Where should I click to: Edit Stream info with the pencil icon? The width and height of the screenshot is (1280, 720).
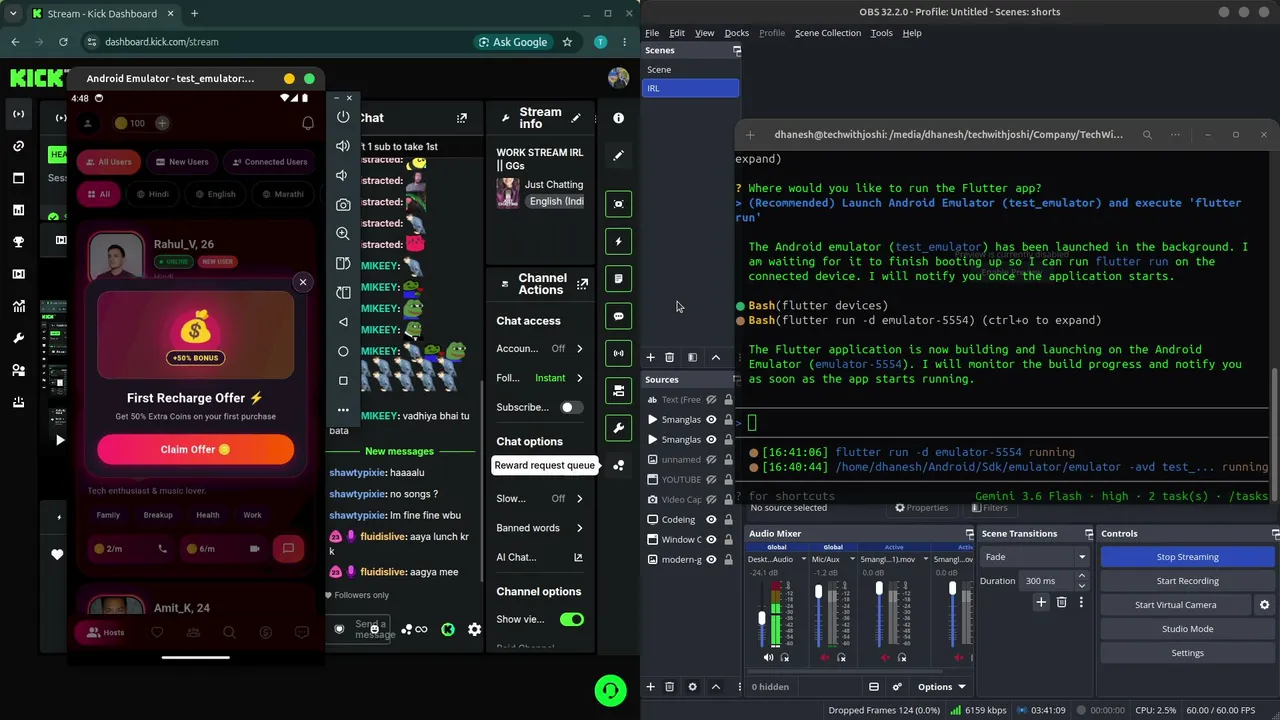point(576,118)
